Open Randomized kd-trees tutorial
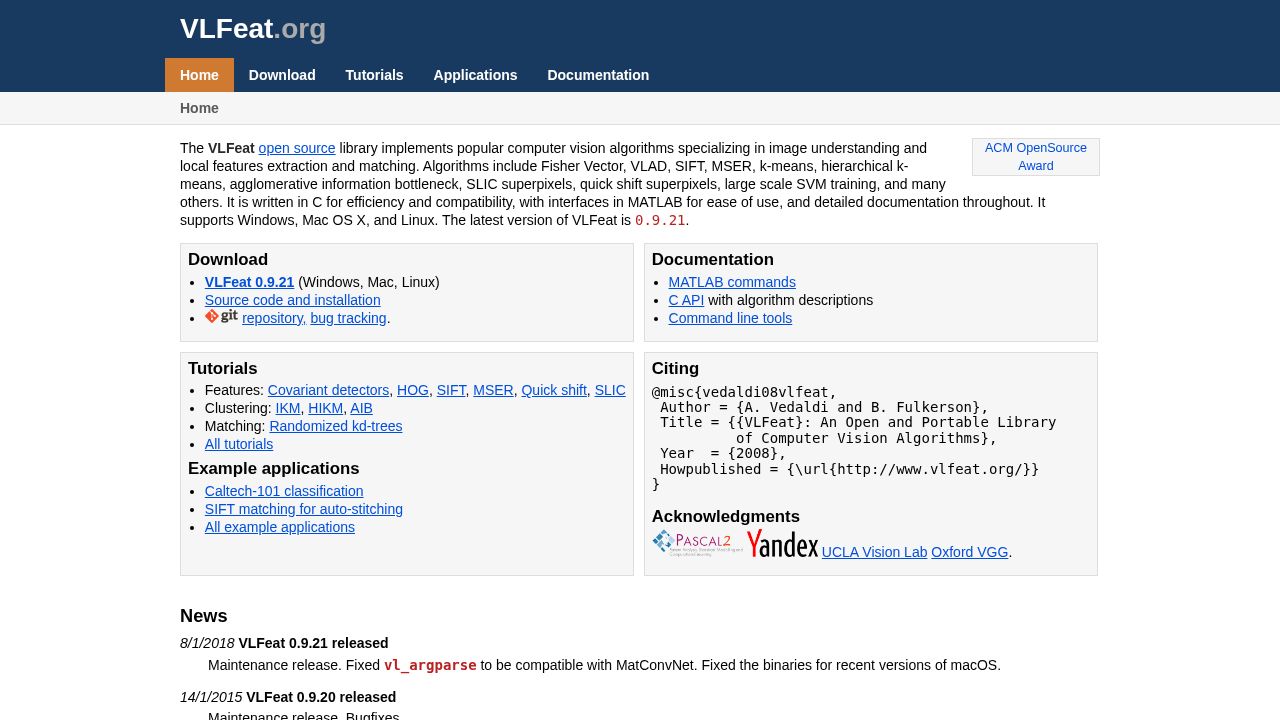Image resolution: width=1280 pixels, height=720 pixels. point(336,426)
